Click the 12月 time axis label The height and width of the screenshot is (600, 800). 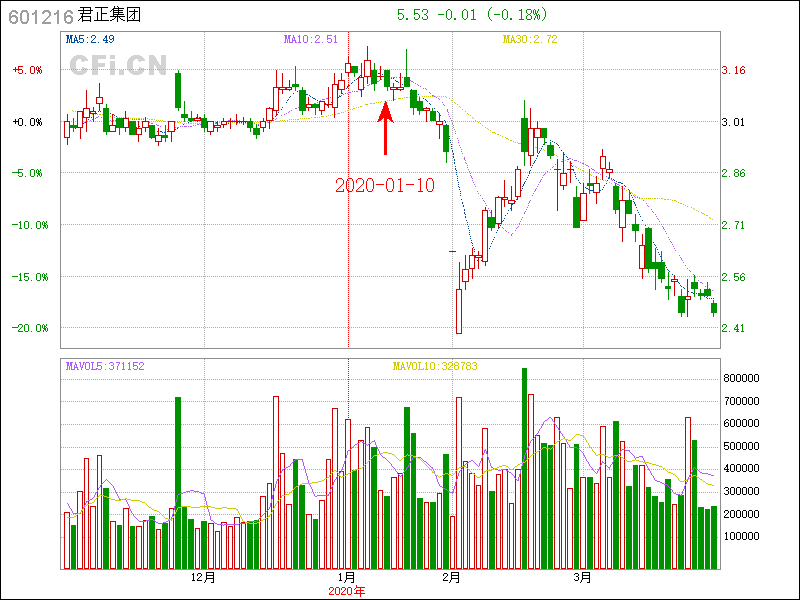pos(203,578)
